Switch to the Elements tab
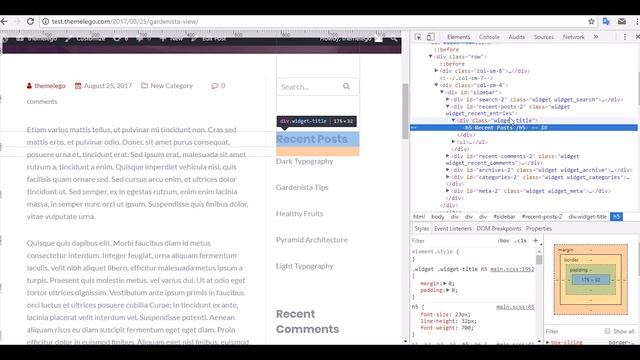This screenshot has width=640, height=360. pyautogui.click(x=458, y=37)
